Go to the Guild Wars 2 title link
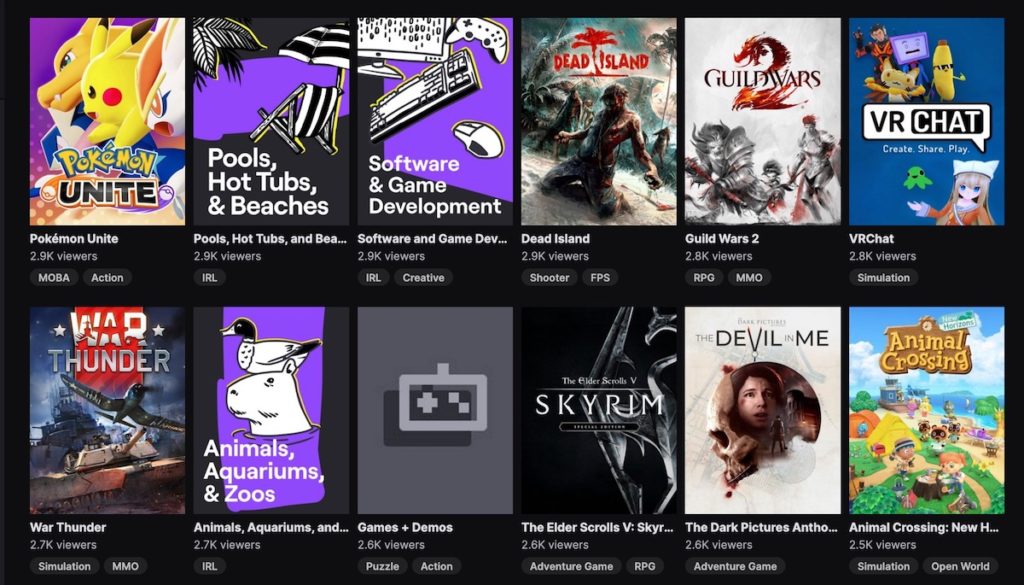1024x585 pixels. point(722,239)
